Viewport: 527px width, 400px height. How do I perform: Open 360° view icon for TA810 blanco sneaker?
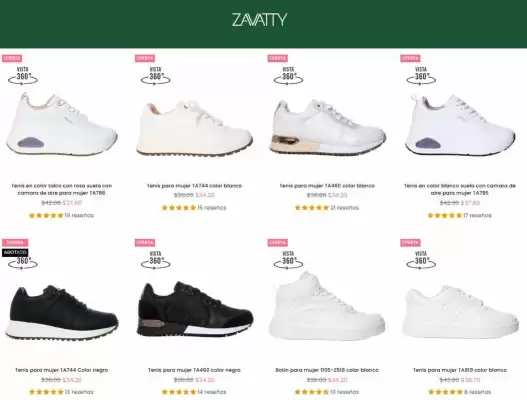(421, 260)
